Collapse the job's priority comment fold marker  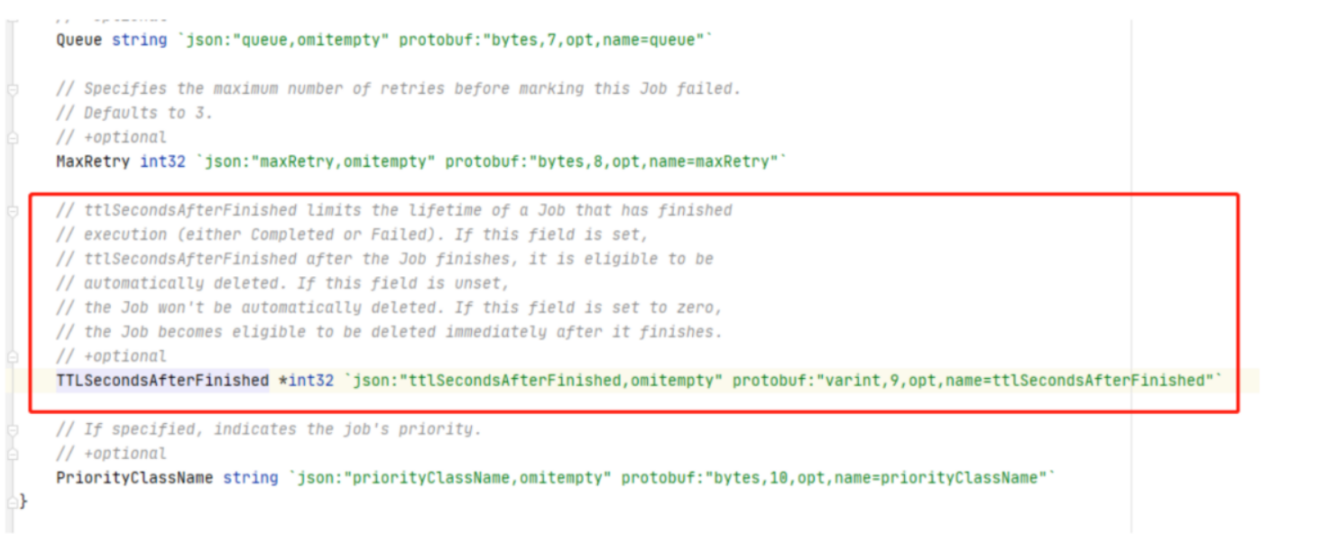[x=12, y=430]
